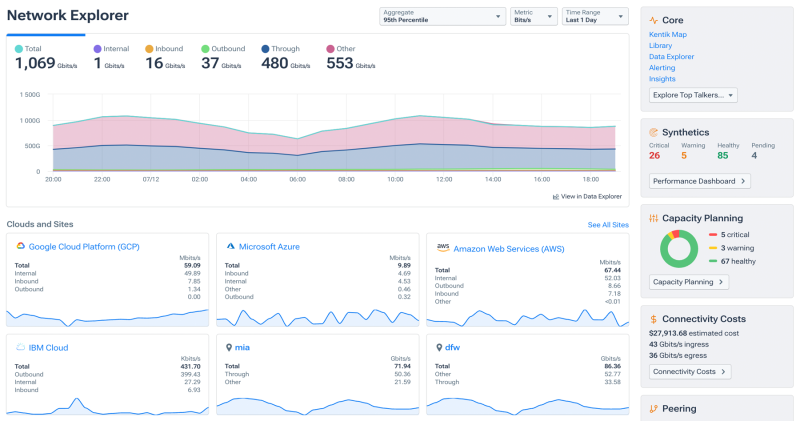Screen dimensions: 800x421
Task: Click the Synthetics Pending count 4
Action: coord(754,156)
